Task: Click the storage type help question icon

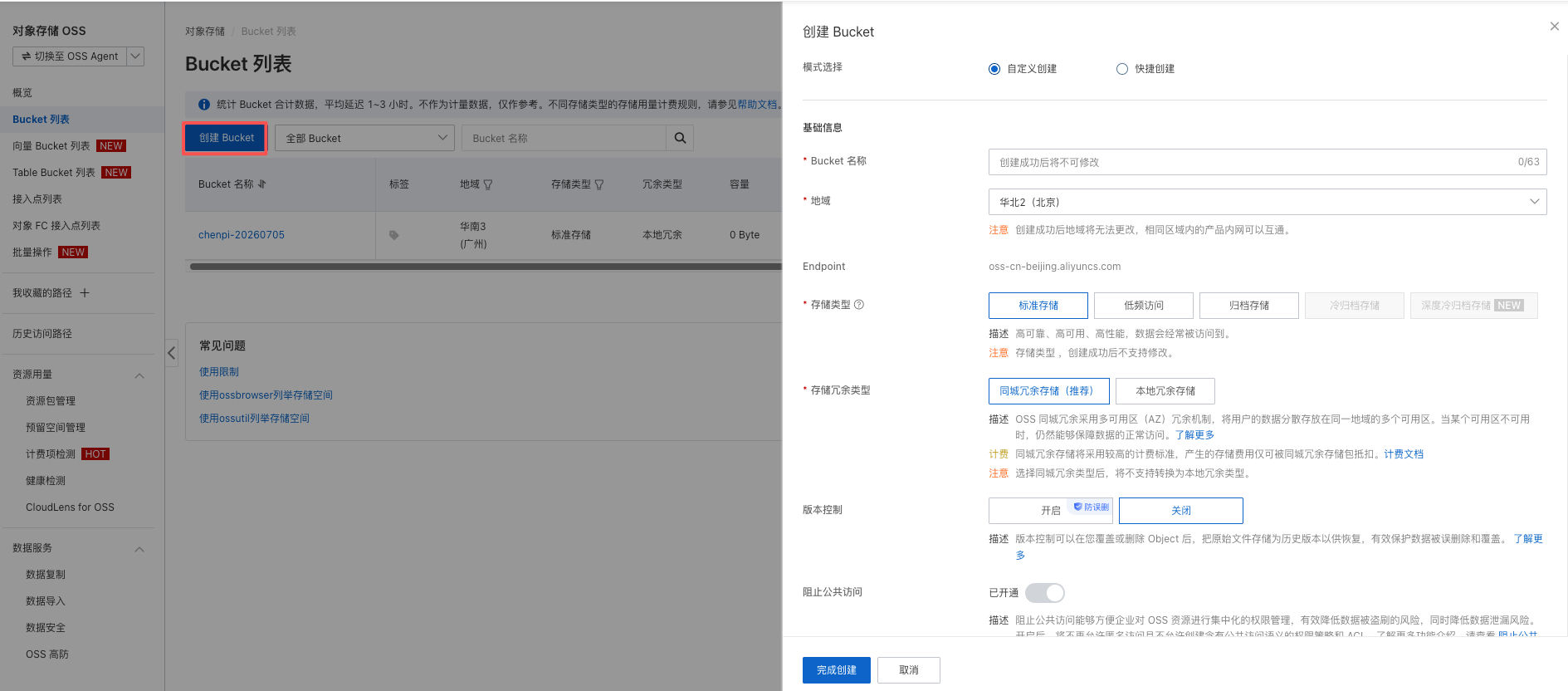Action: pyautogui.click(x=859, y=305)
